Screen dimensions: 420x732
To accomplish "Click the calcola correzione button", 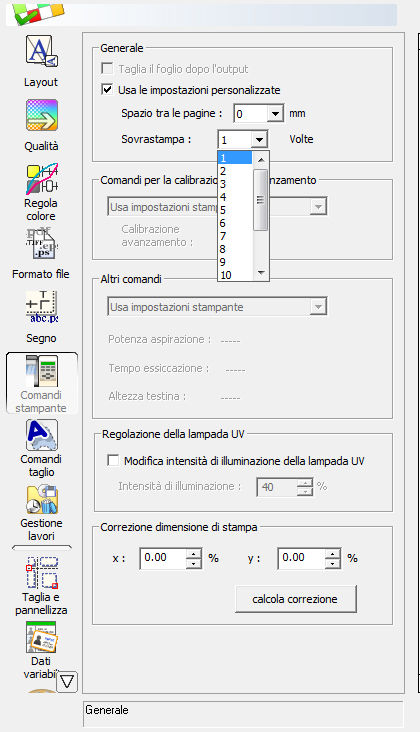I will point(295,599).
